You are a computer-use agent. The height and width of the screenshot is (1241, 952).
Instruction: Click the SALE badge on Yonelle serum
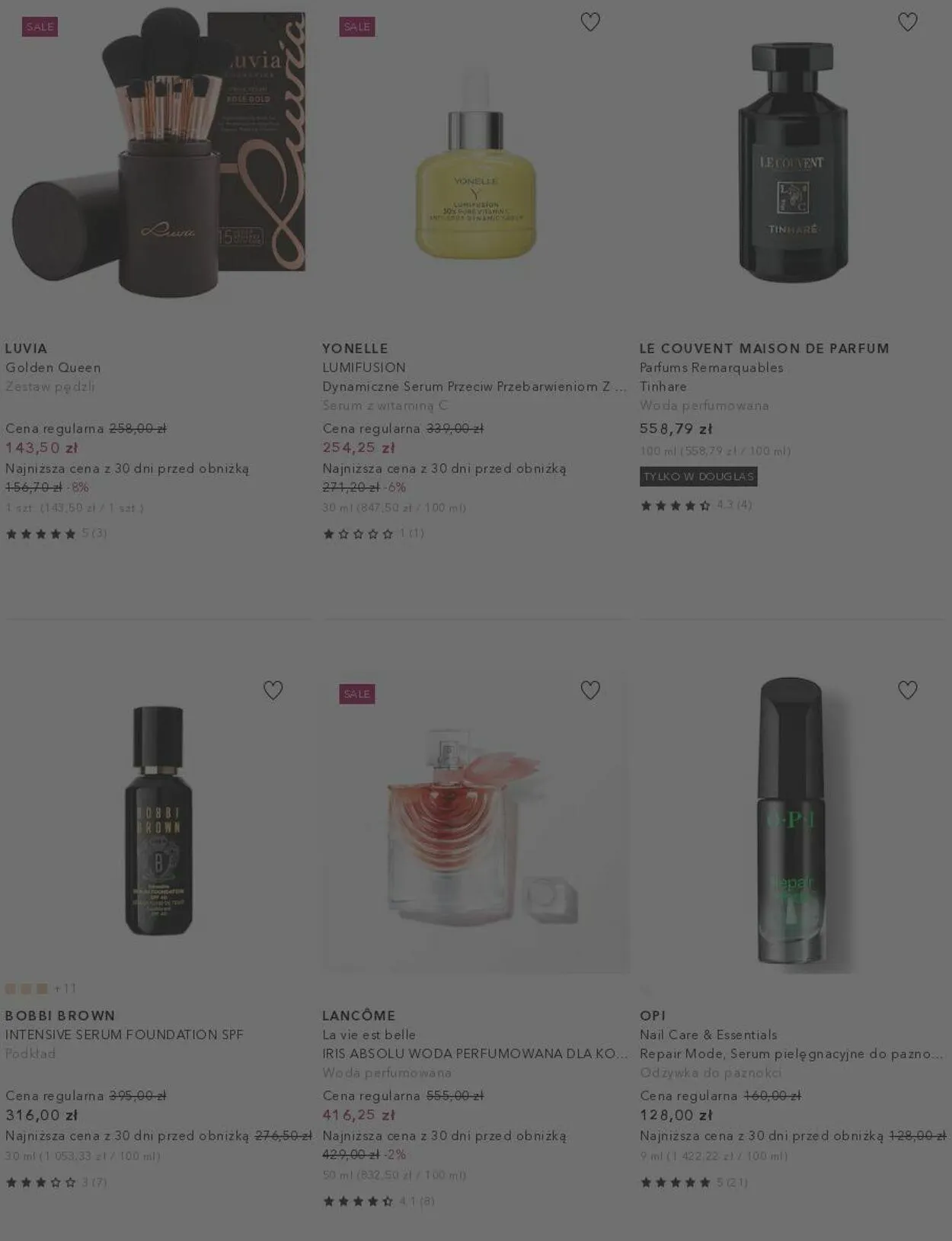pos(357,27)
